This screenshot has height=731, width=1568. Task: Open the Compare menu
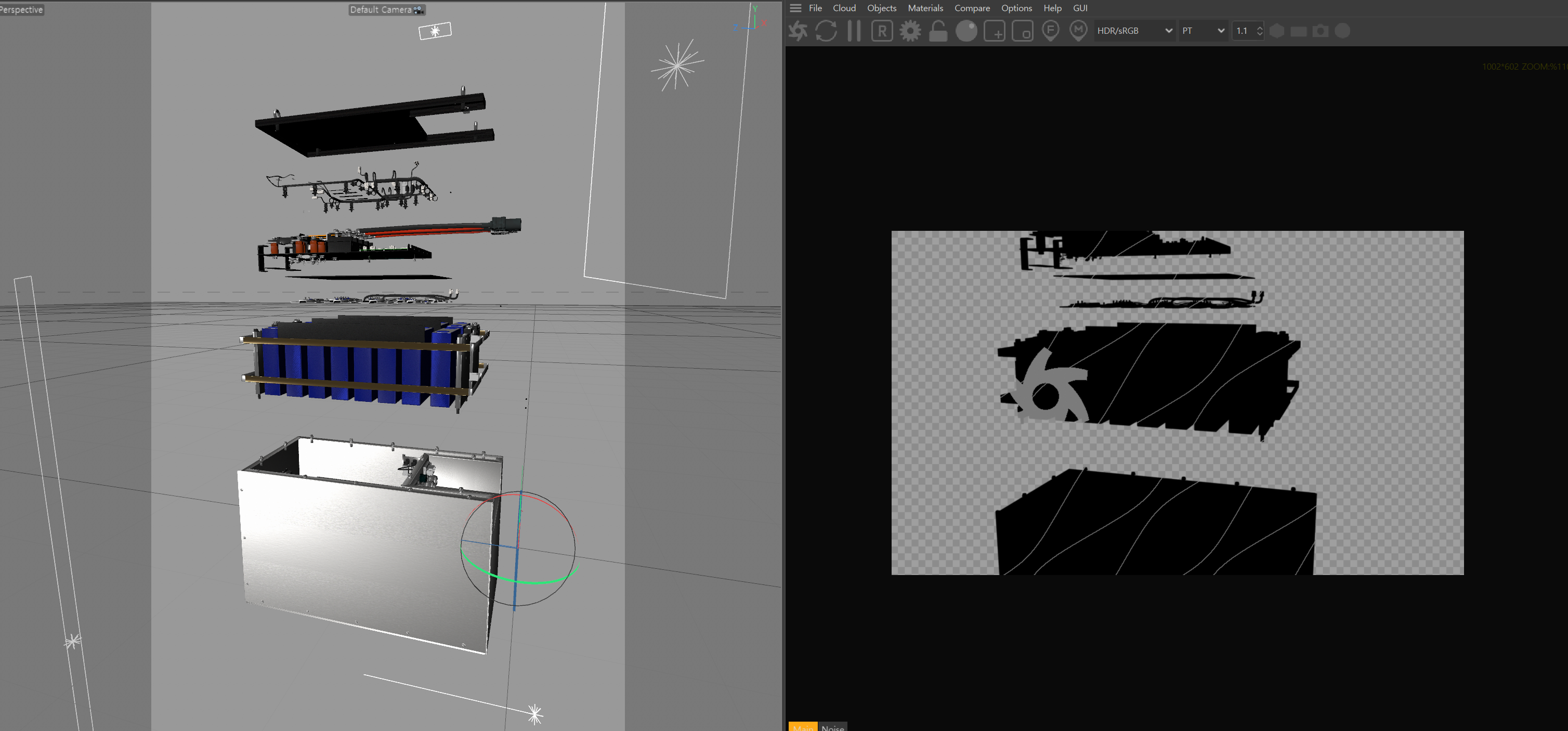pyautogui.click(x=972, y=8)
